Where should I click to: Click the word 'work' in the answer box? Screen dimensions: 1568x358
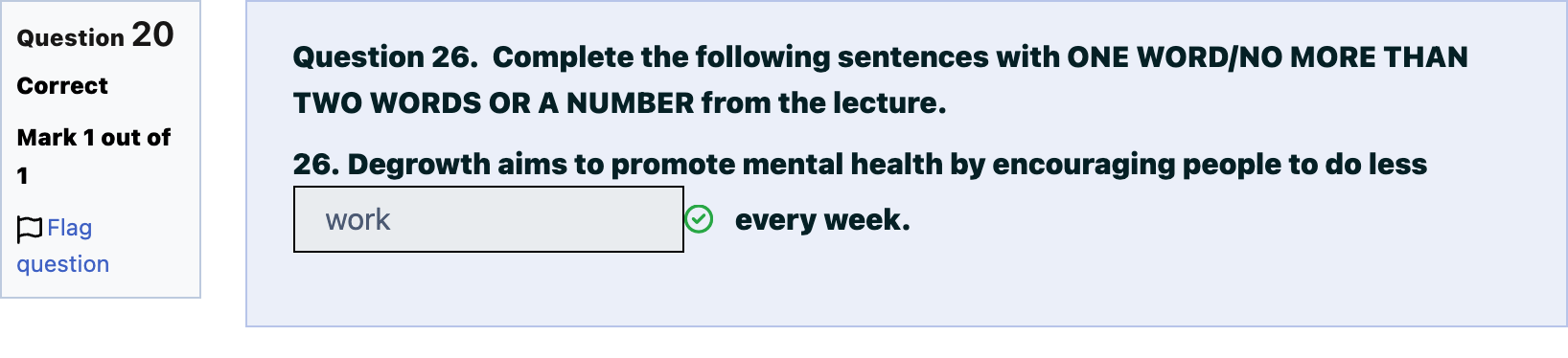(357, 220)
